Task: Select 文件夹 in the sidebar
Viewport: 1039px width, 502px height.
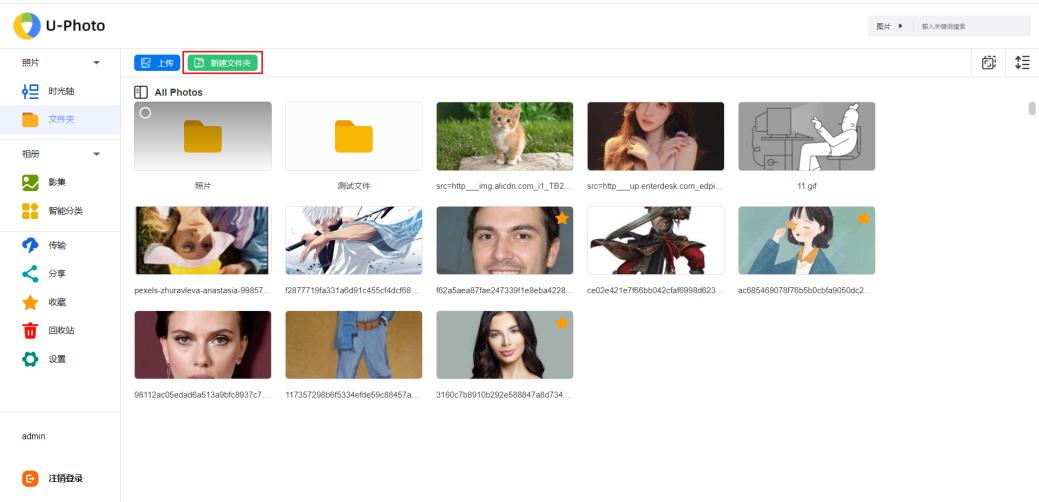Action: point(60,120)
